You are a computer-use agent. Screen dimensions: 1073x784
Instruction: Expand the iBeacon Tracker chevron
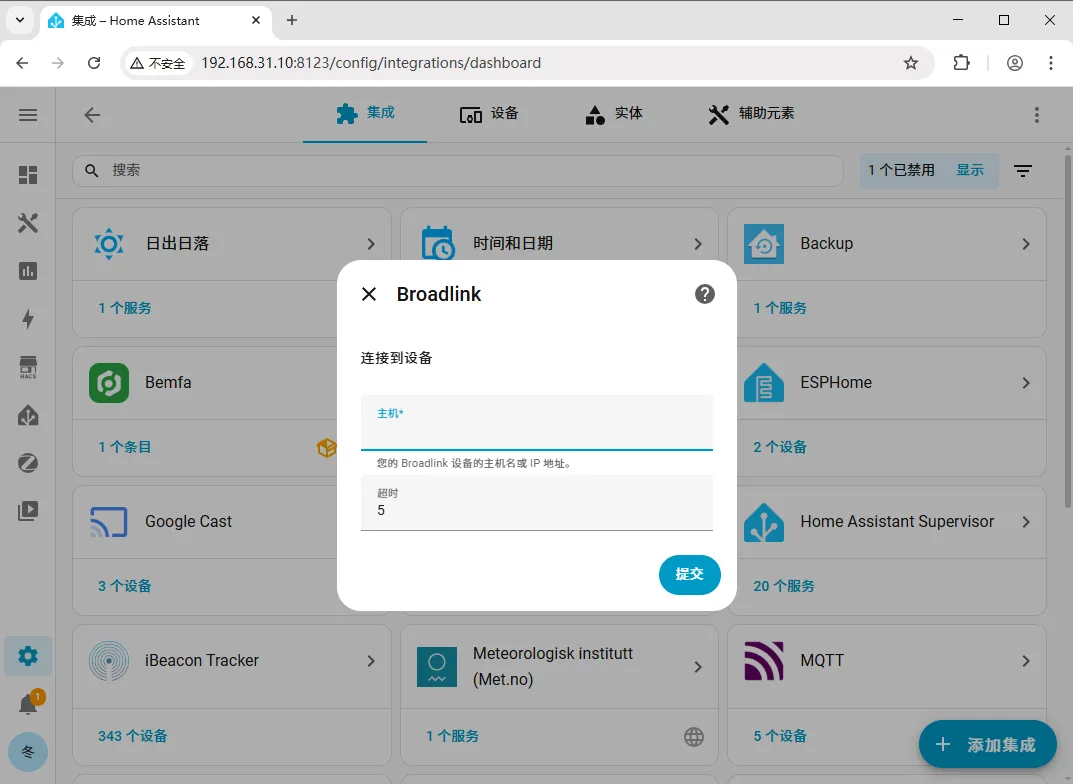371,661
